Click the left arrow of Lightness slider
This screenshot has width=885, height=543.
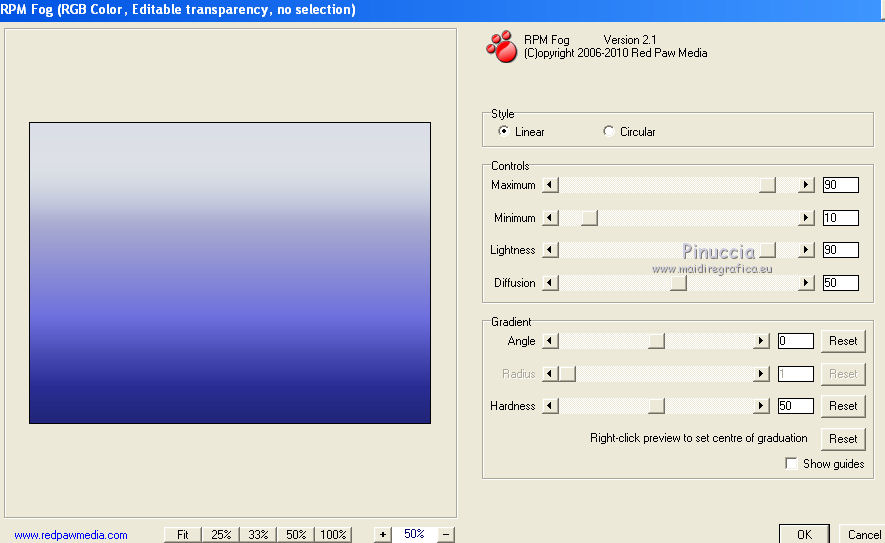[x=550, y=249]
